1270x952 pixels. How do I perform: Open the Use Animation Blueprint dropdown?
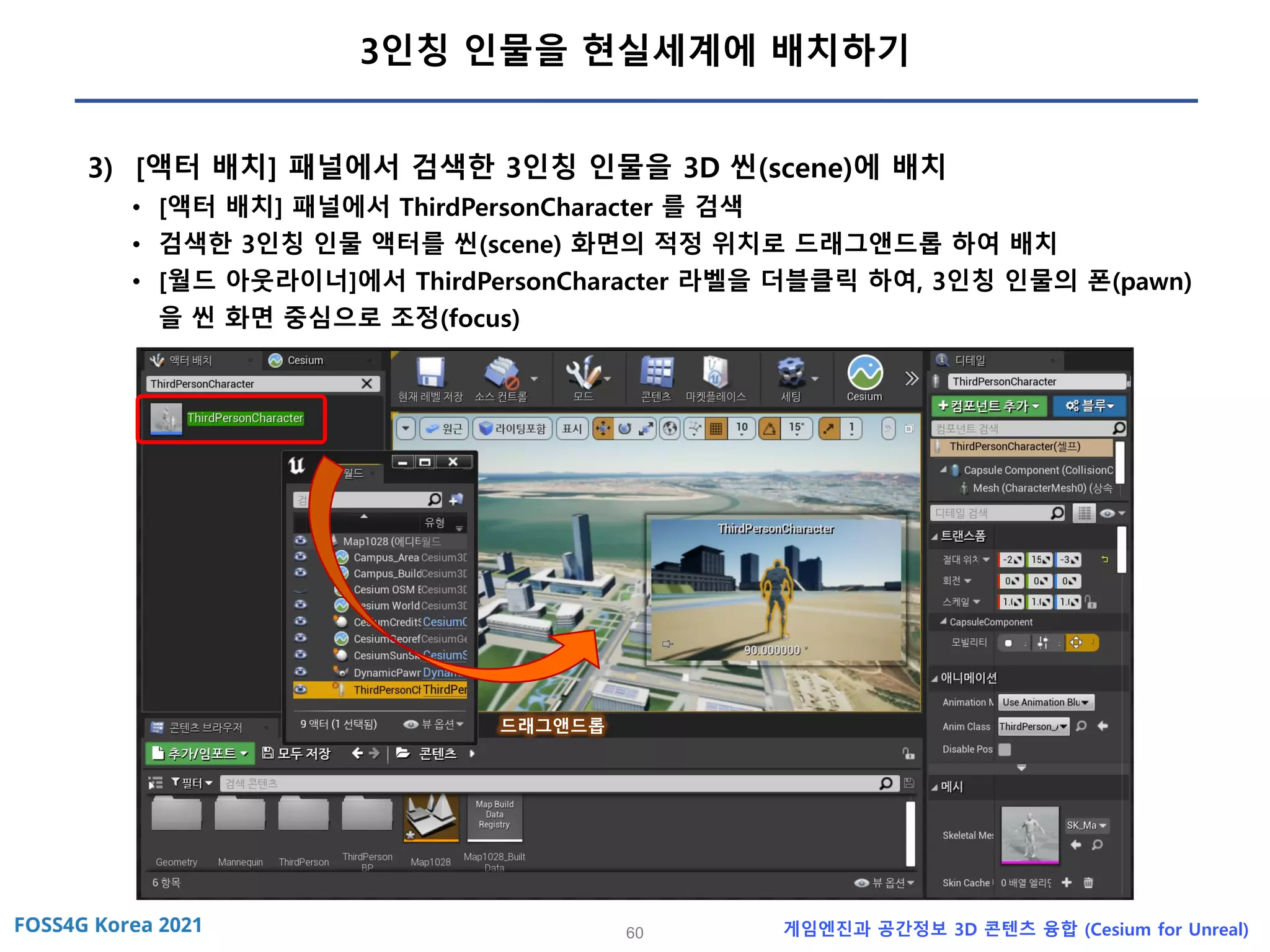click(x=1046, y=702)
